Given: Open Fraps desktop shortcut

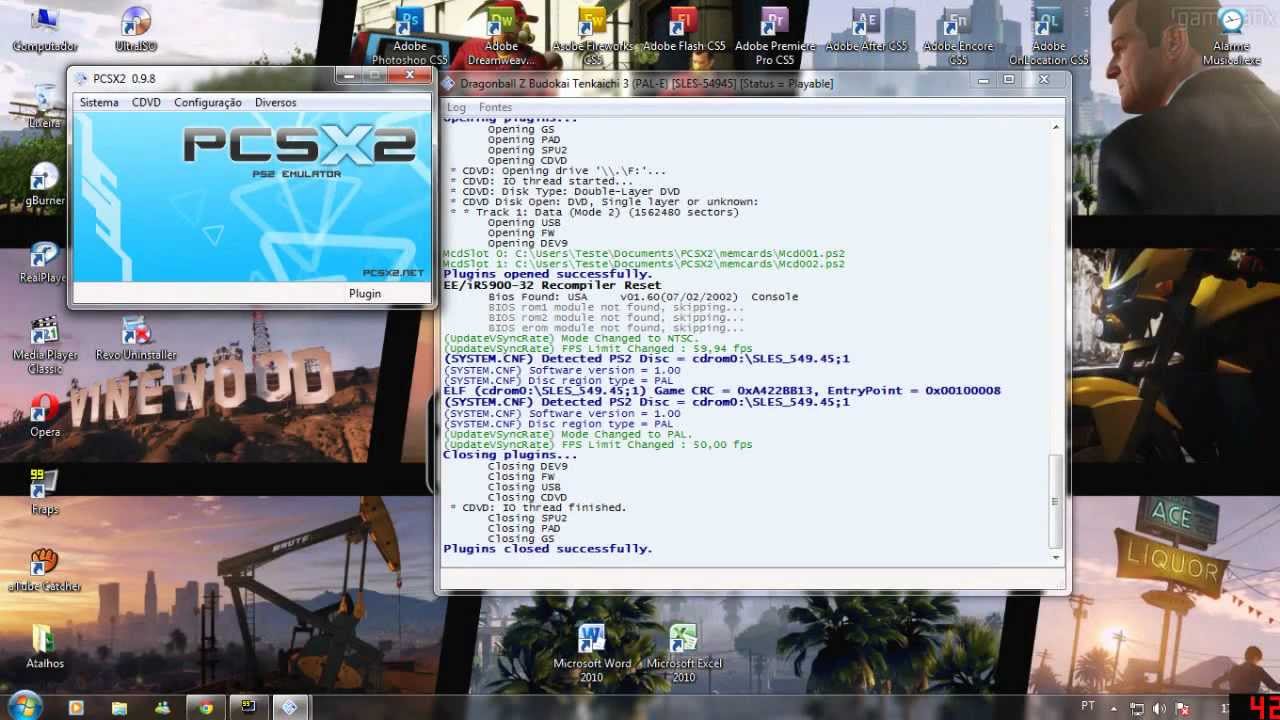Looking at the screenshot, I should pos(44,493).
